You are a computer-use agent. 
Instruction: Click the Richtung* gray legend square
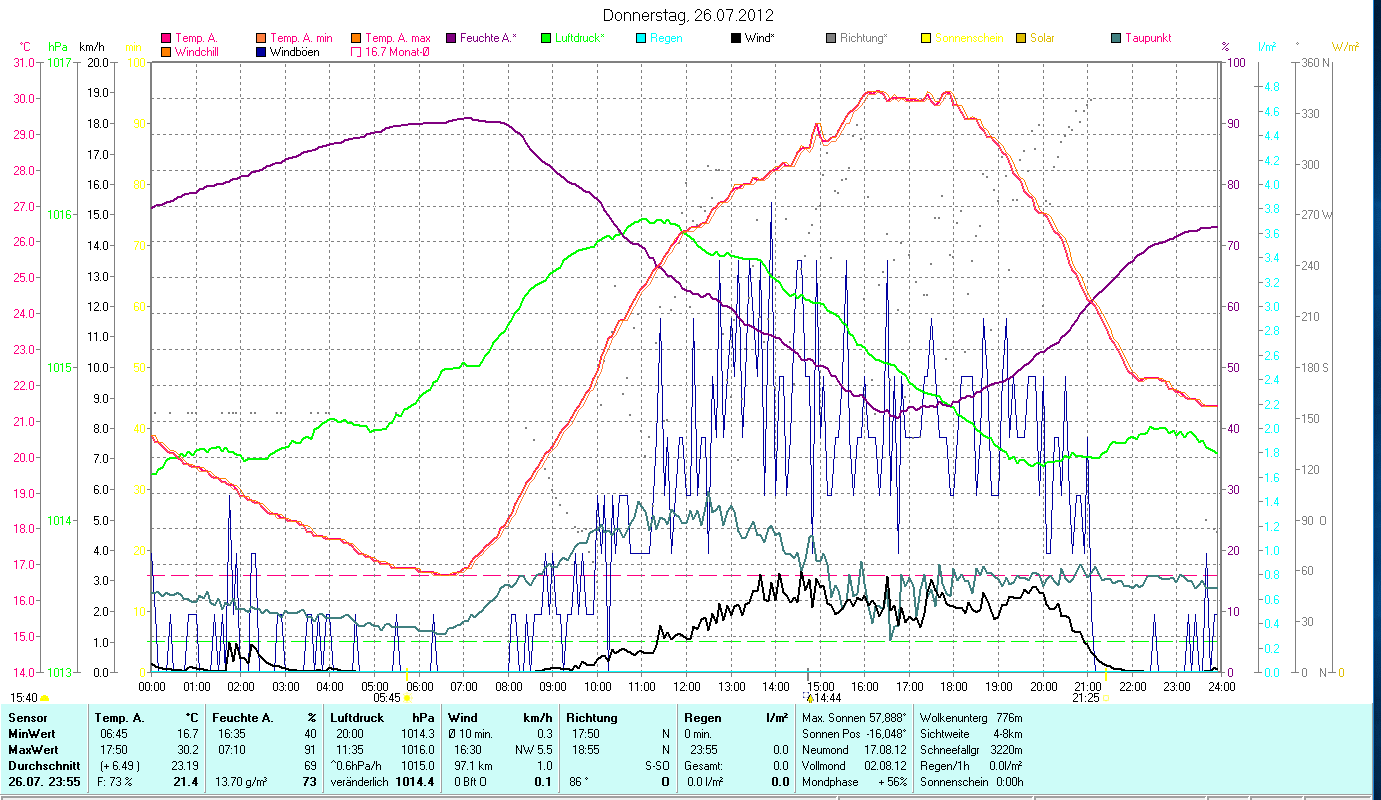(x=831, y=38)
